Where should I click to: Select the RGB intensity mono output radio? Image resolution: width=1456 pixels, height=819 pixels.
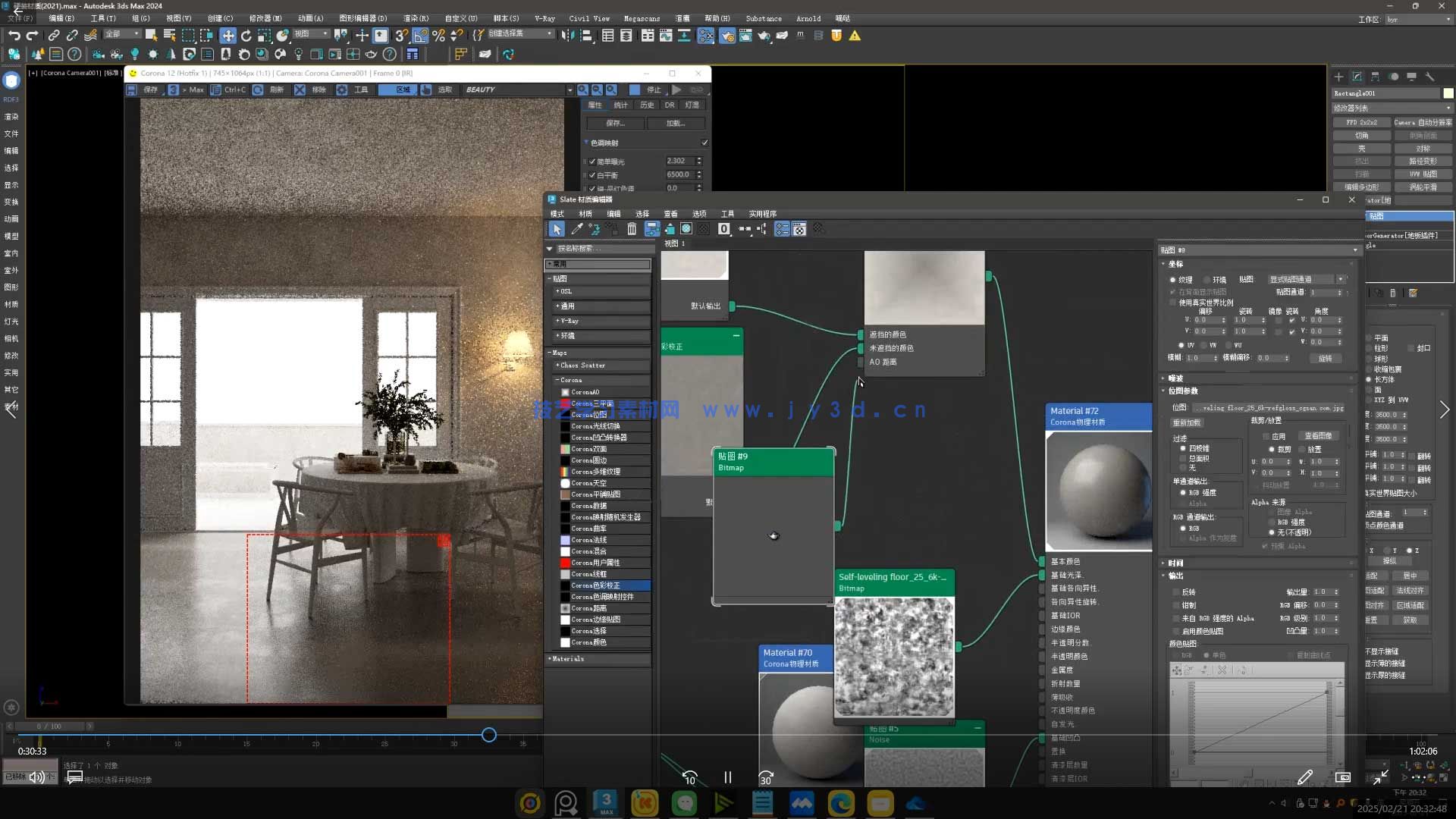tap(1182, 493)
